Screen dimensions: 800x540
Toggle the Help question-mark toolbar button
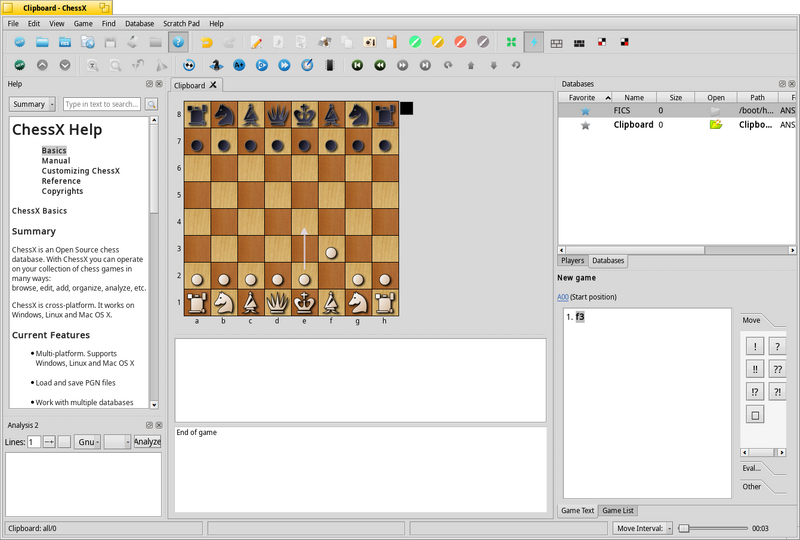pyautogui.click(x=178, y=42)
